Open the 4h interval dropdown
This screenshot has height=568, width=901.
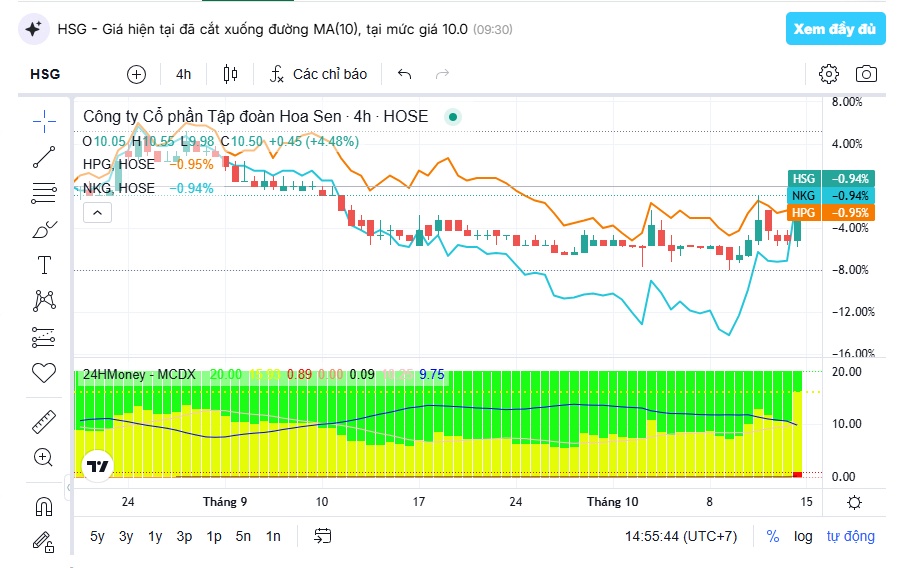click(183, 74)
